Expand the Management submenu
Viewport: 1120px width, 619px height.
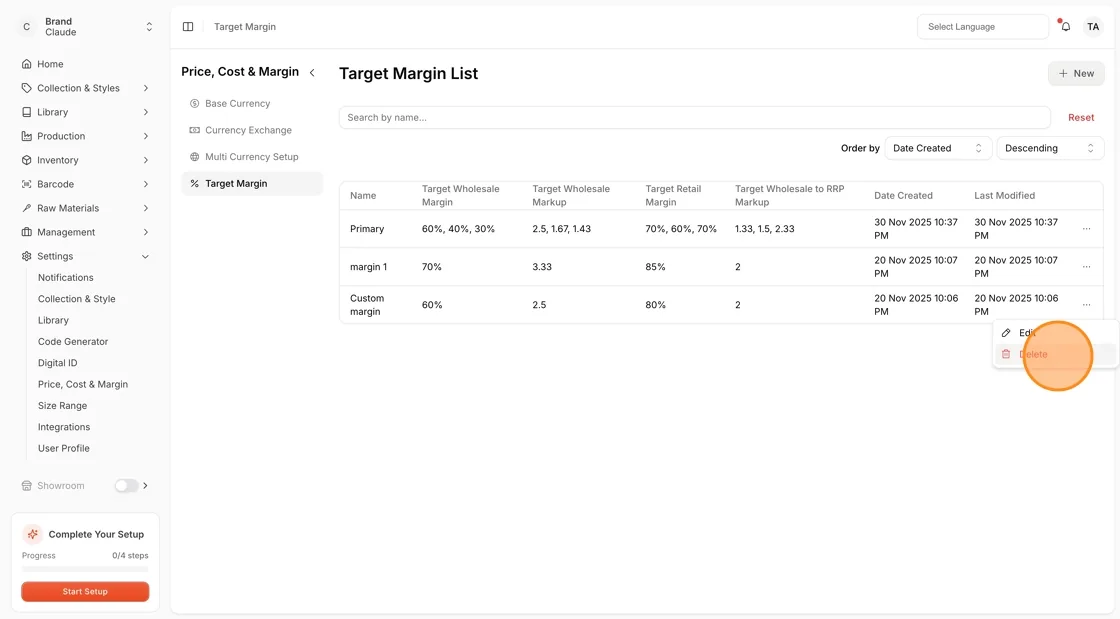pos(146,232)
